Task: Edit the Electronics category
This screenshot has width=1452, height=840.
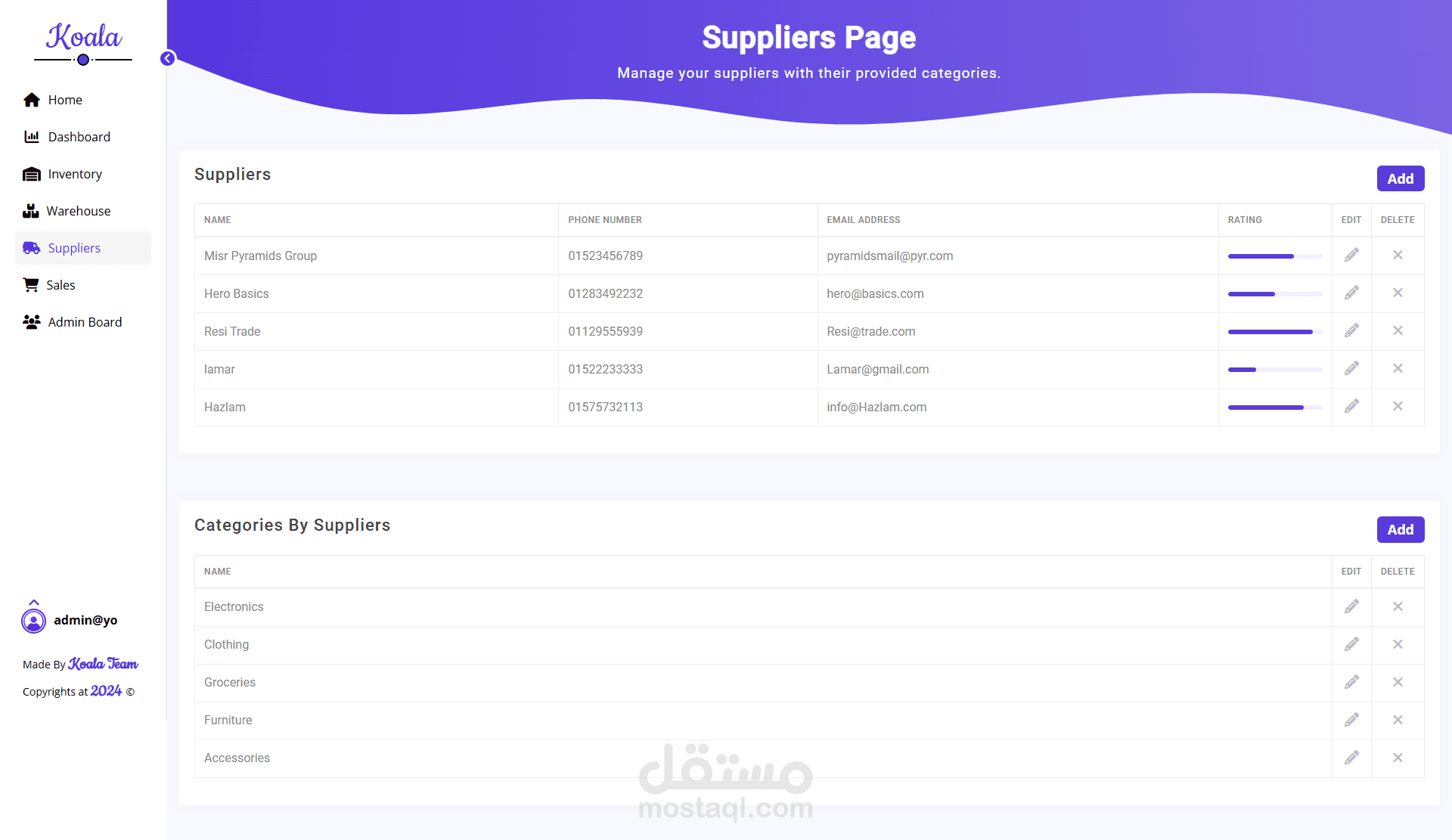Action: click(x=1351, y=607)
